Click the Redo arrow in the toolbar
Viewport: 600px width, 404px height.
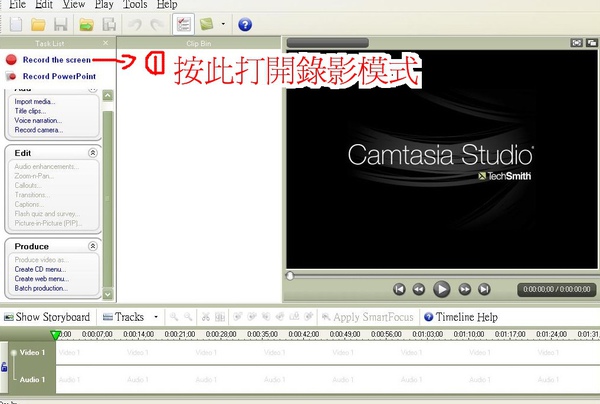157,24
